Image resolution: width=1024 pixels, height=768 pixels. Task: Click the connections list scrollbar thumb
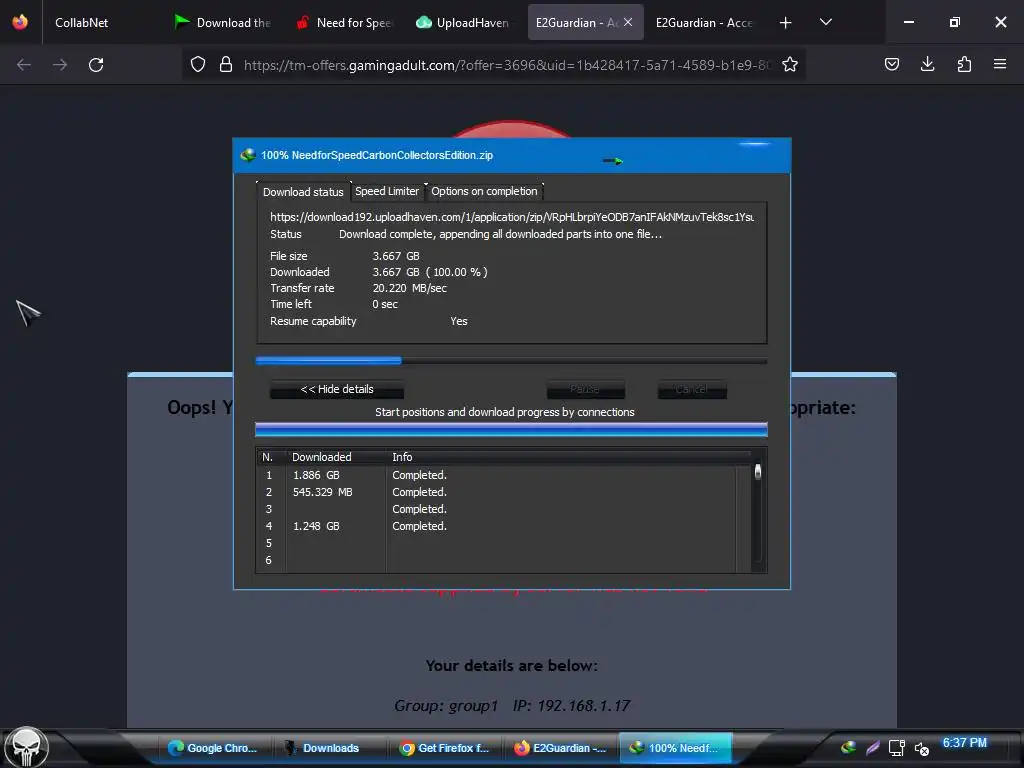tap(758, 472)
